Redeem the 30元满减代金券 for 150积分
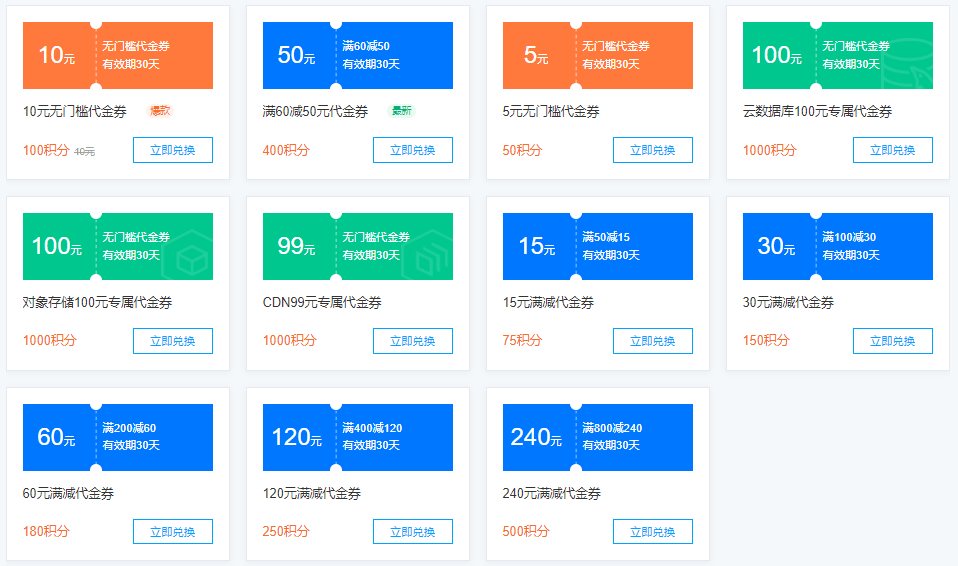The width and height of the screenshot is (958, 566). tap(893, 341)
